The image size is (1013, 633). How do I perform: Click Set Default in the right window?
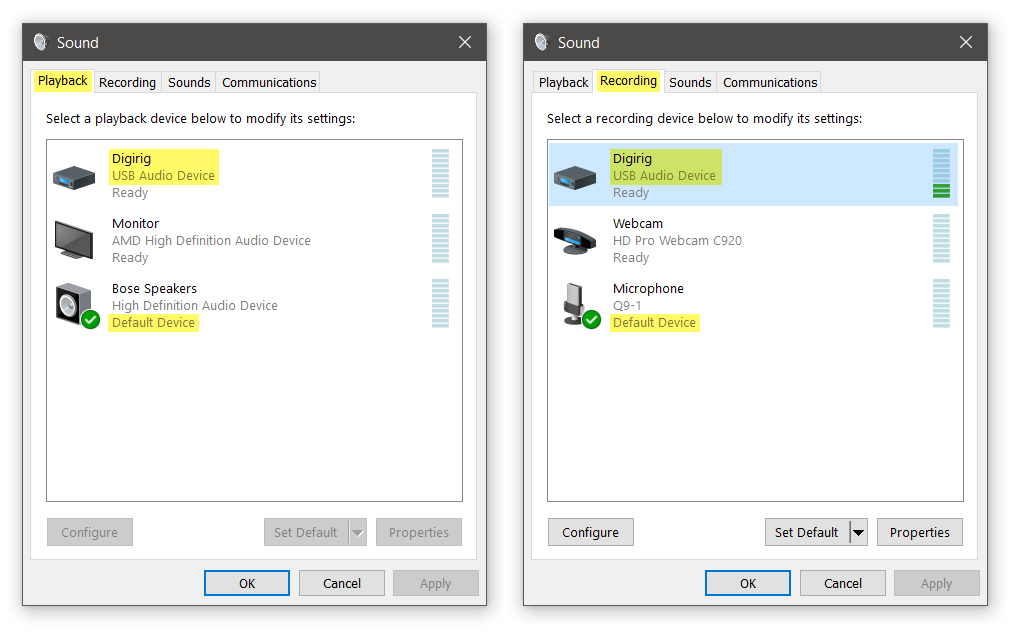pos(807,532)
